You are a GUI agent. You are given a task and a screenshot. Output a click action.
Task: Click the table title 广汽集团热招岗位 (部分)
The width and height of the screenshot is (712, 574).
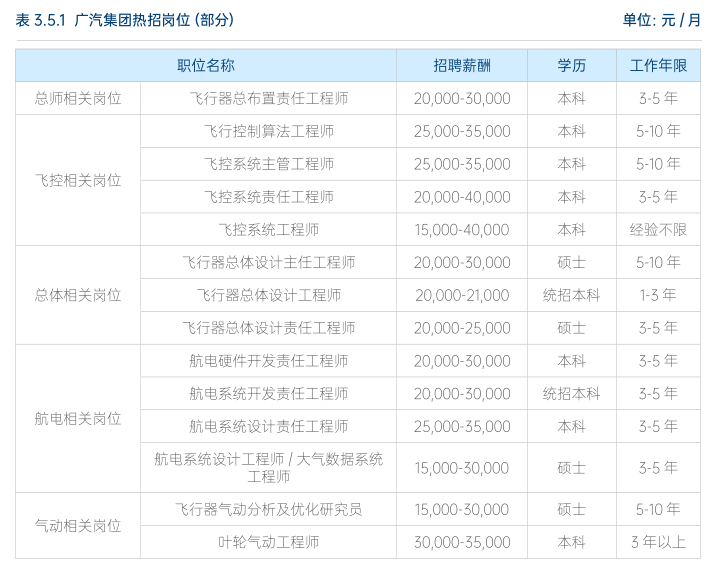point(154,20)
